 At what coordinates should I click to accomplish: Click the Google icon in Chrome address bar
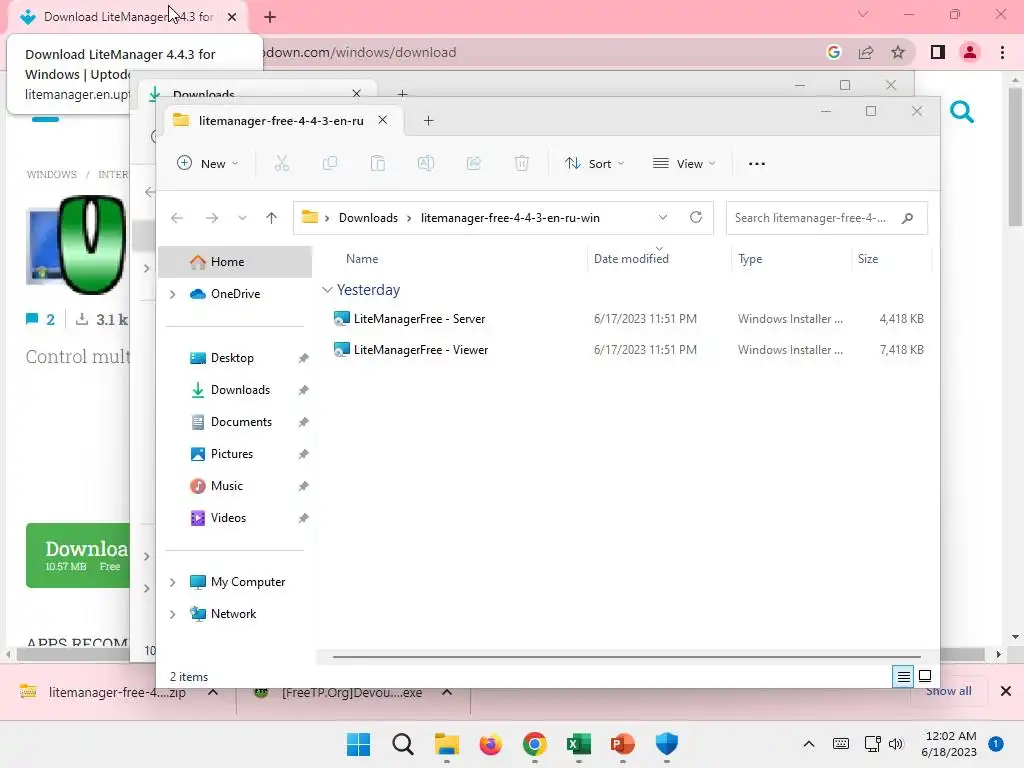click(834, 52)
